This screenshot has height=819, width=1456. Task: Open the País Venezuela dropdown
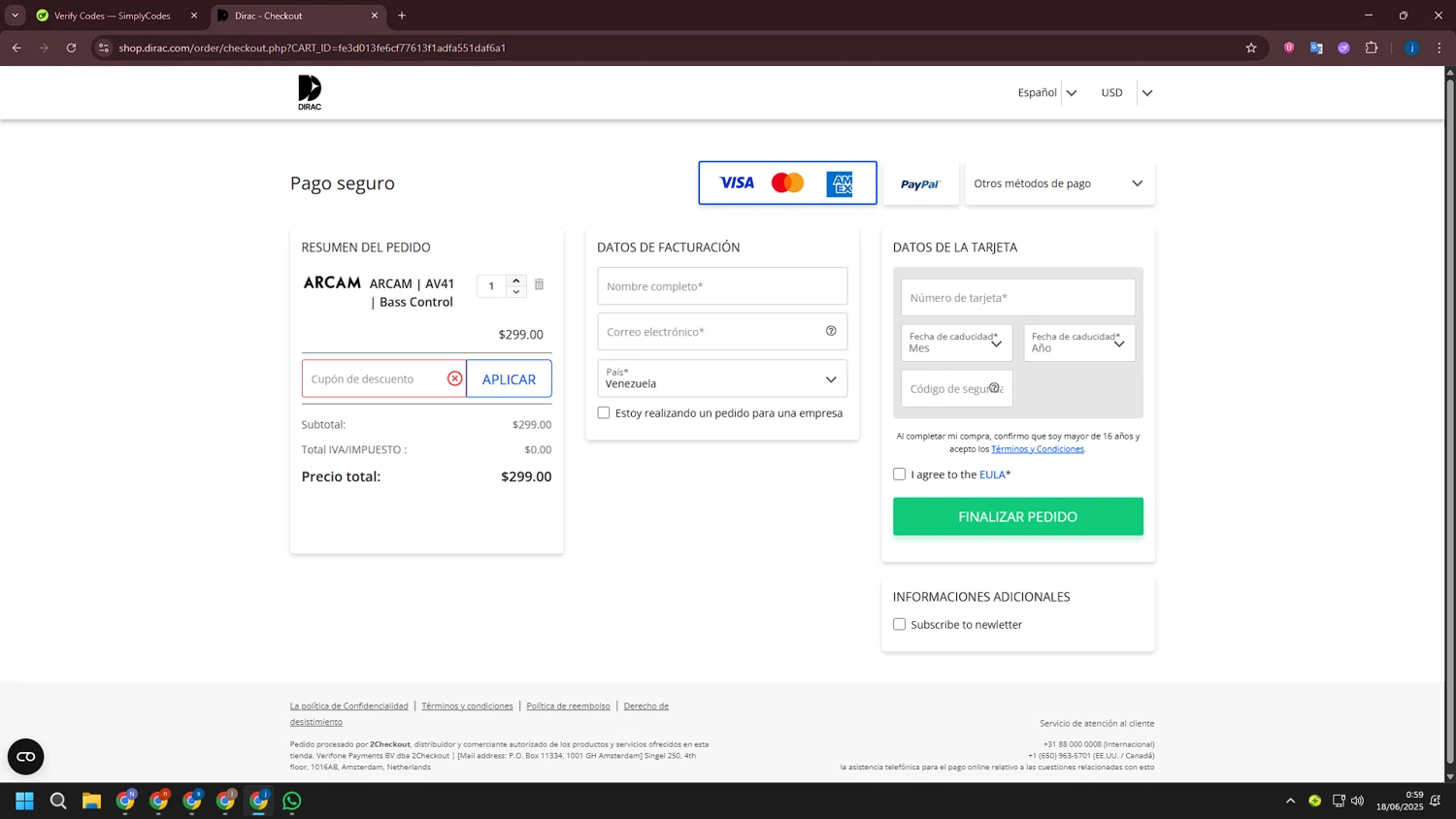(x=722, y=378)
